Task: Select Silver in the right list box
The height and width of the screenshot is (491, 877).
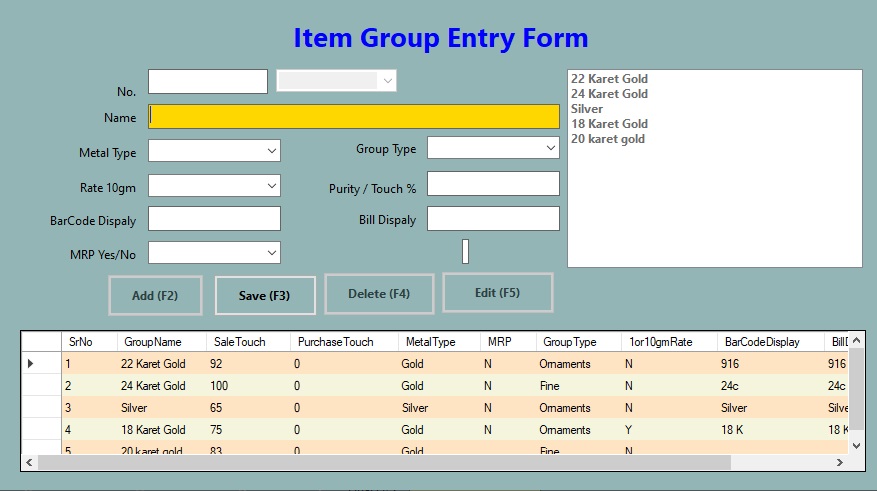Action: (587, 109)
